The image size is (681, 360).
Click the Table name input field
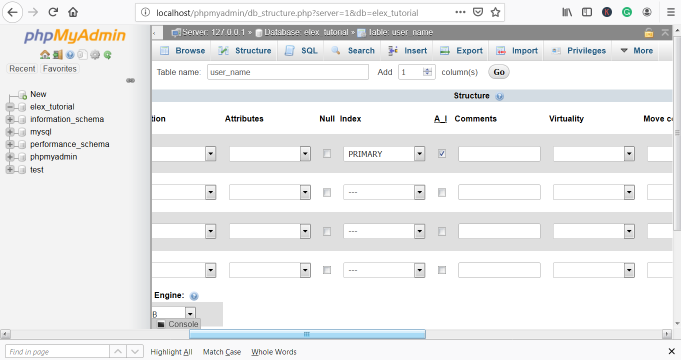tap(288, 72)
